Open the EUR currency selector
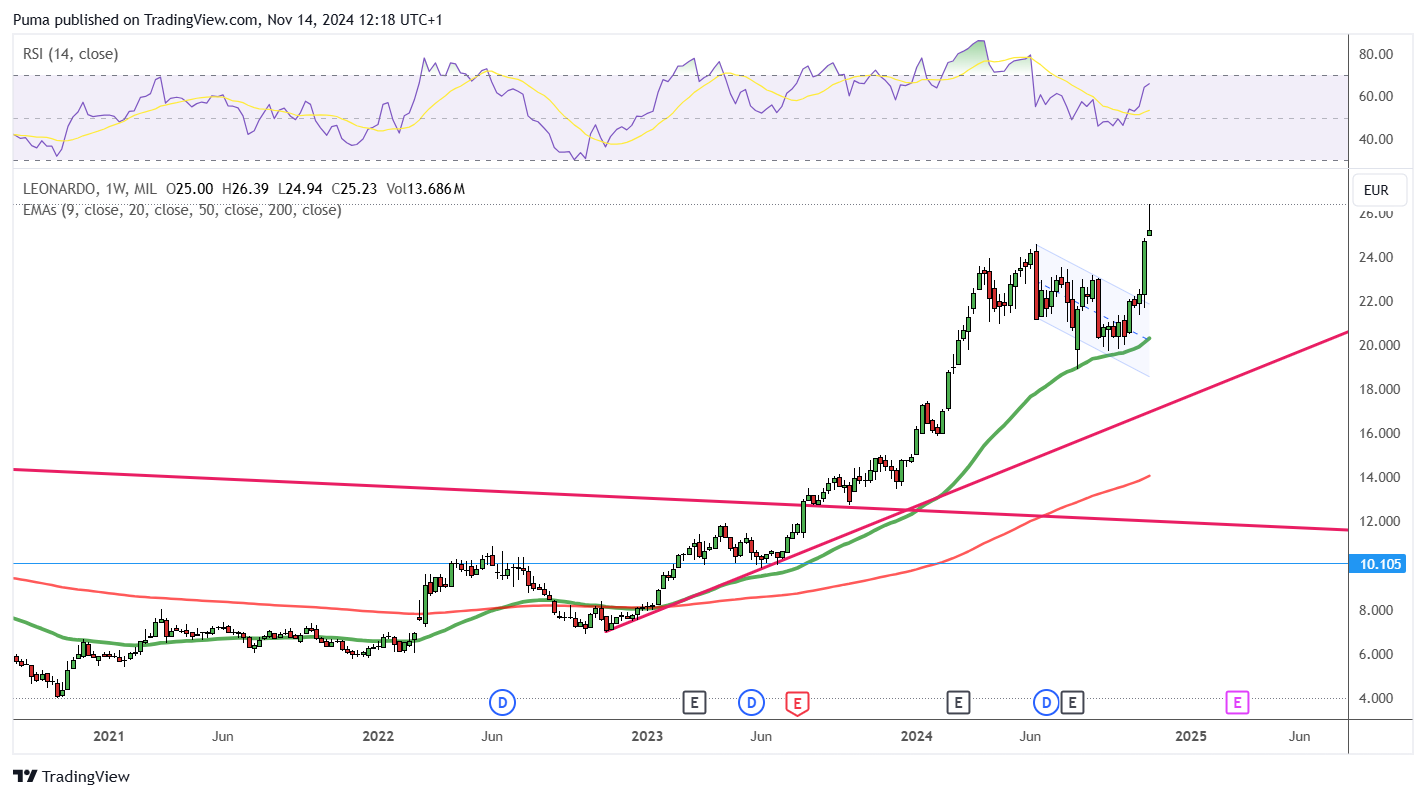Viewport: 1426px width, 798px height. click(x=1376, y=190)
